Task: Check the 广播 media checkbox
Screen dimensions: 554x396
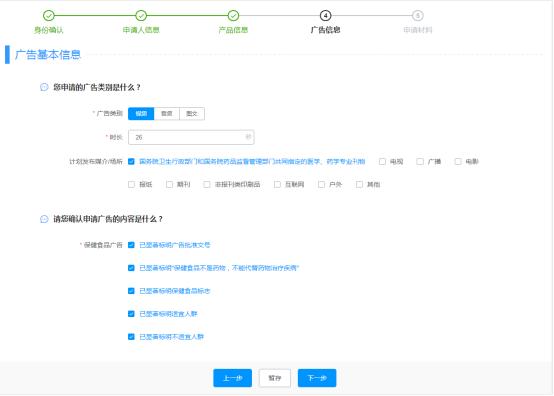Action: [420, 161]
